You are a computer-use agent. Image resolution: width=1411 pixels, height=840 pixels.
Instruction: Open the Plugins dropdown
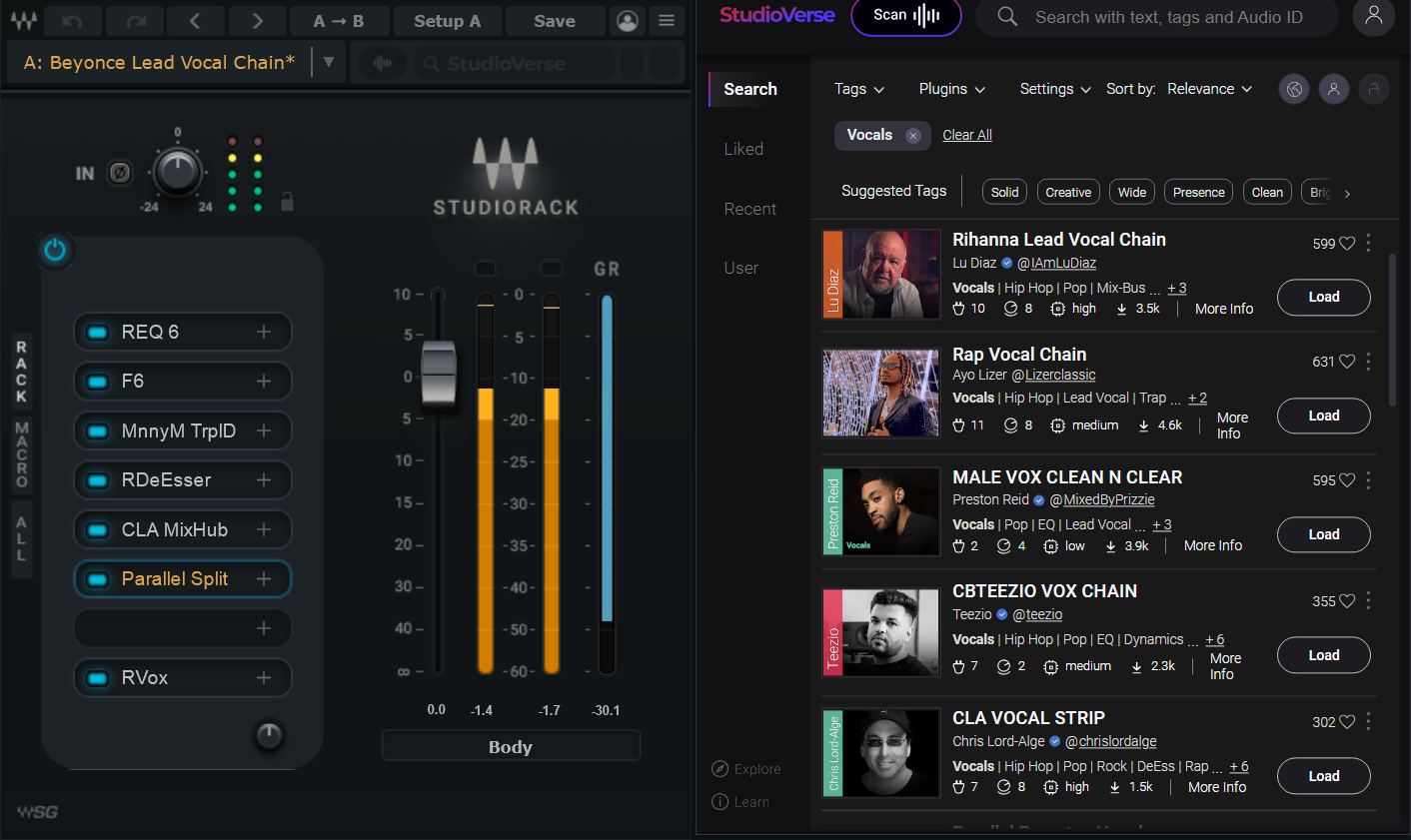pyautogui.click(x=952, y=89)
